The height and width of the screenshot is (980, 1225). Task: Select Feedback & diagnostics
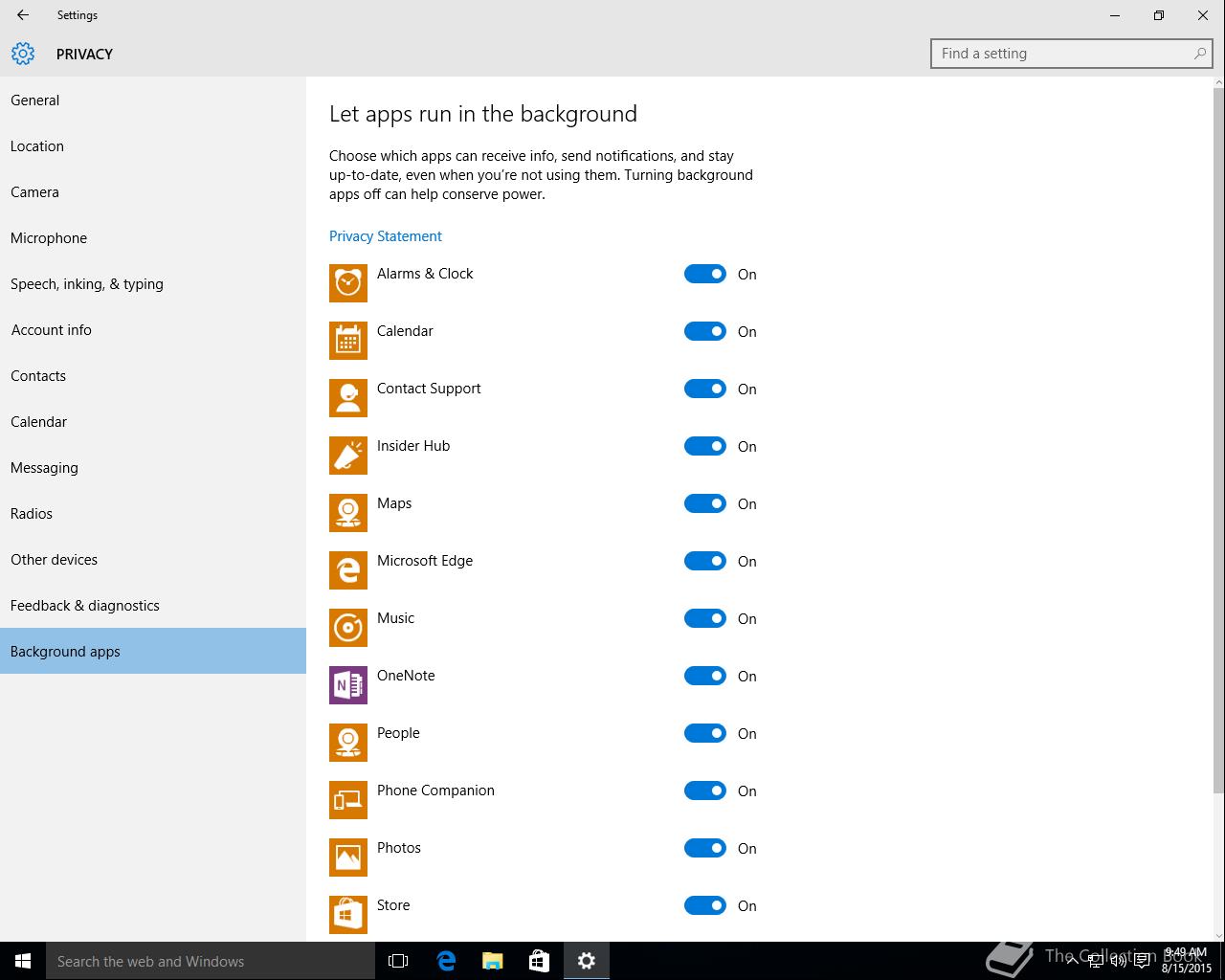click(153, 605)
